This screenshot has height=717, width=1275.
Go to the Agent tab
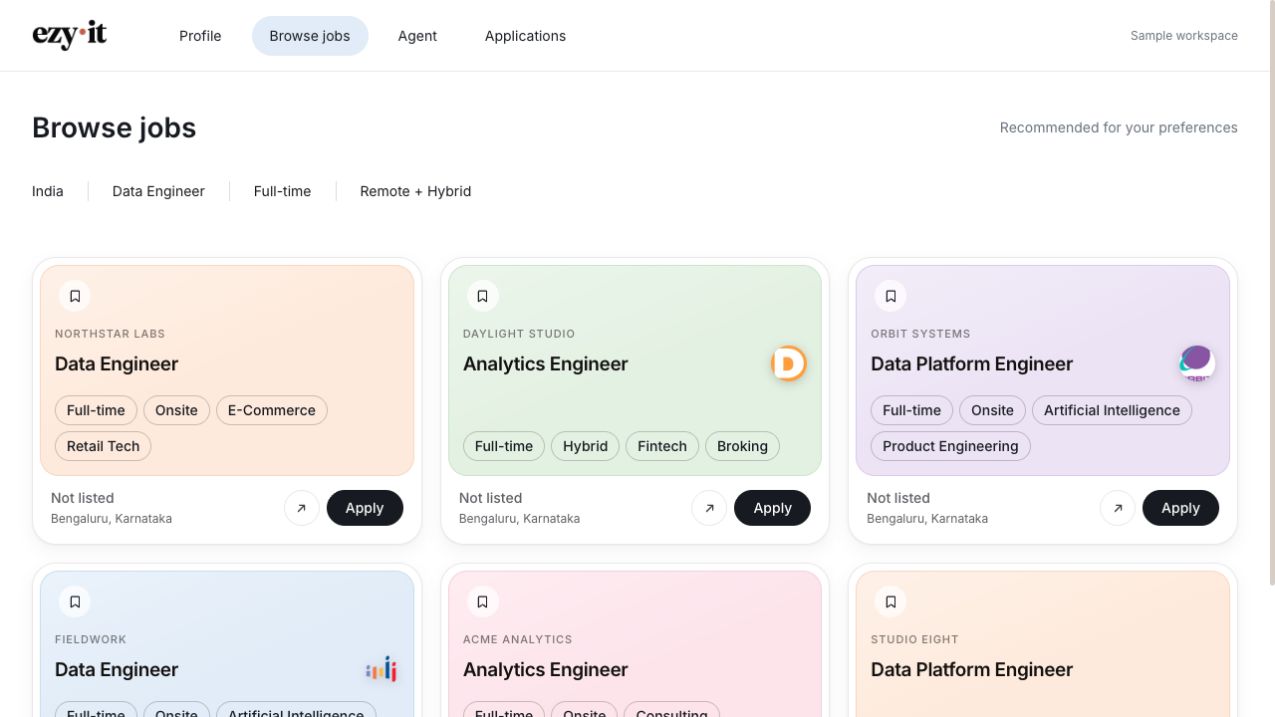(x=417, y=36)
